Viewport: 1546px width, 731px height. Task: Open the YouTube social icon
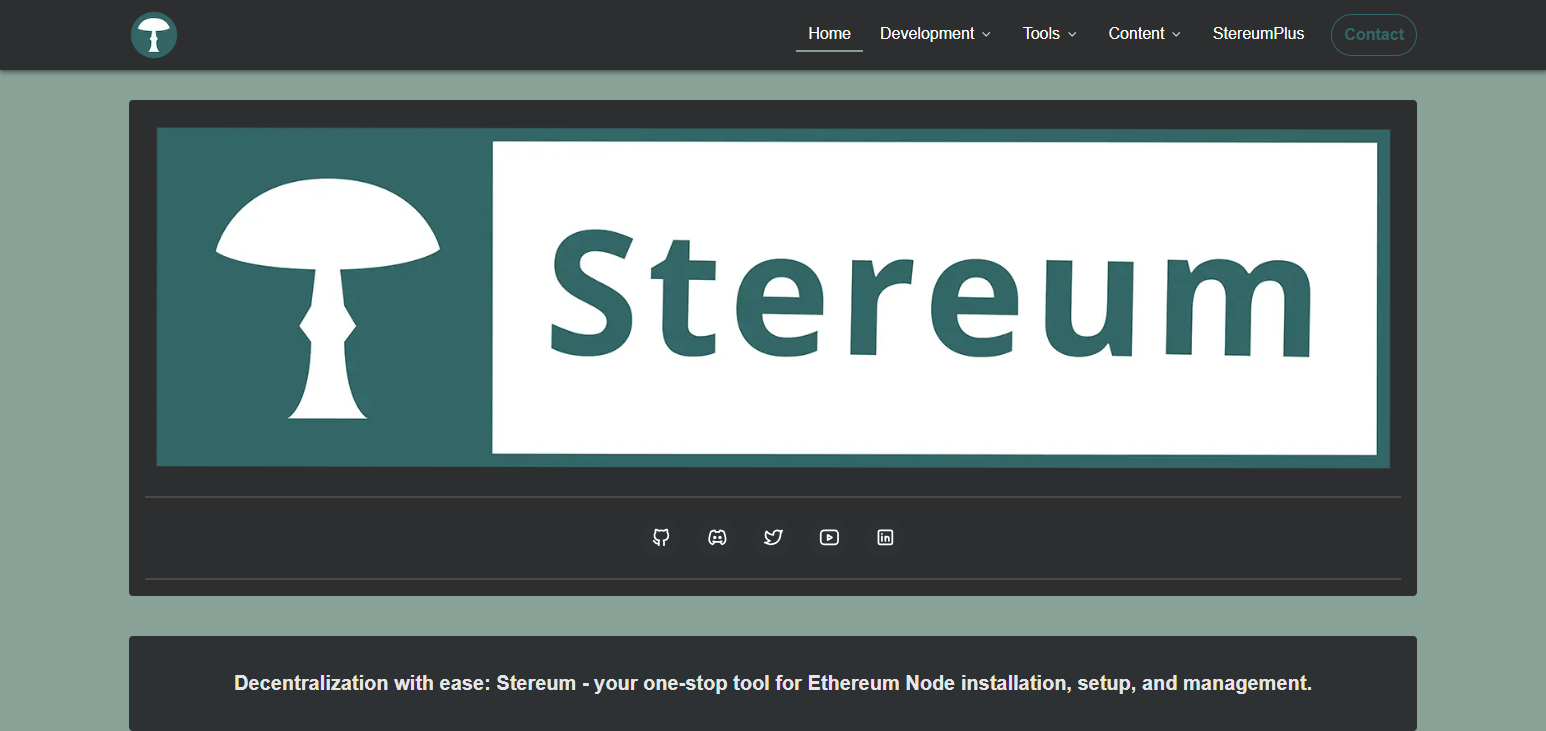point(829,537)
